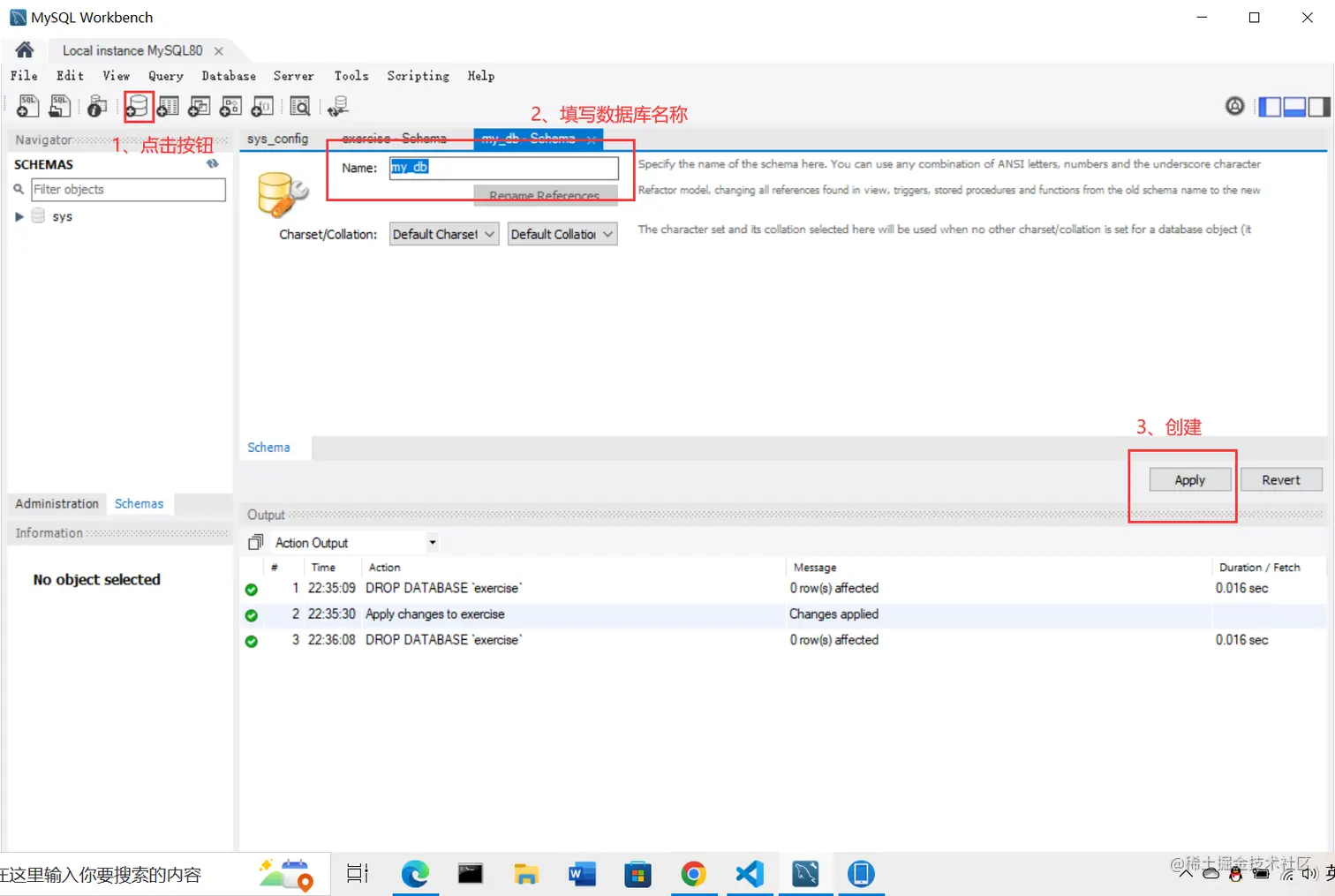Refresh the SCHEMAS list
Viewport: 1335px width, 896px height.
213,163
